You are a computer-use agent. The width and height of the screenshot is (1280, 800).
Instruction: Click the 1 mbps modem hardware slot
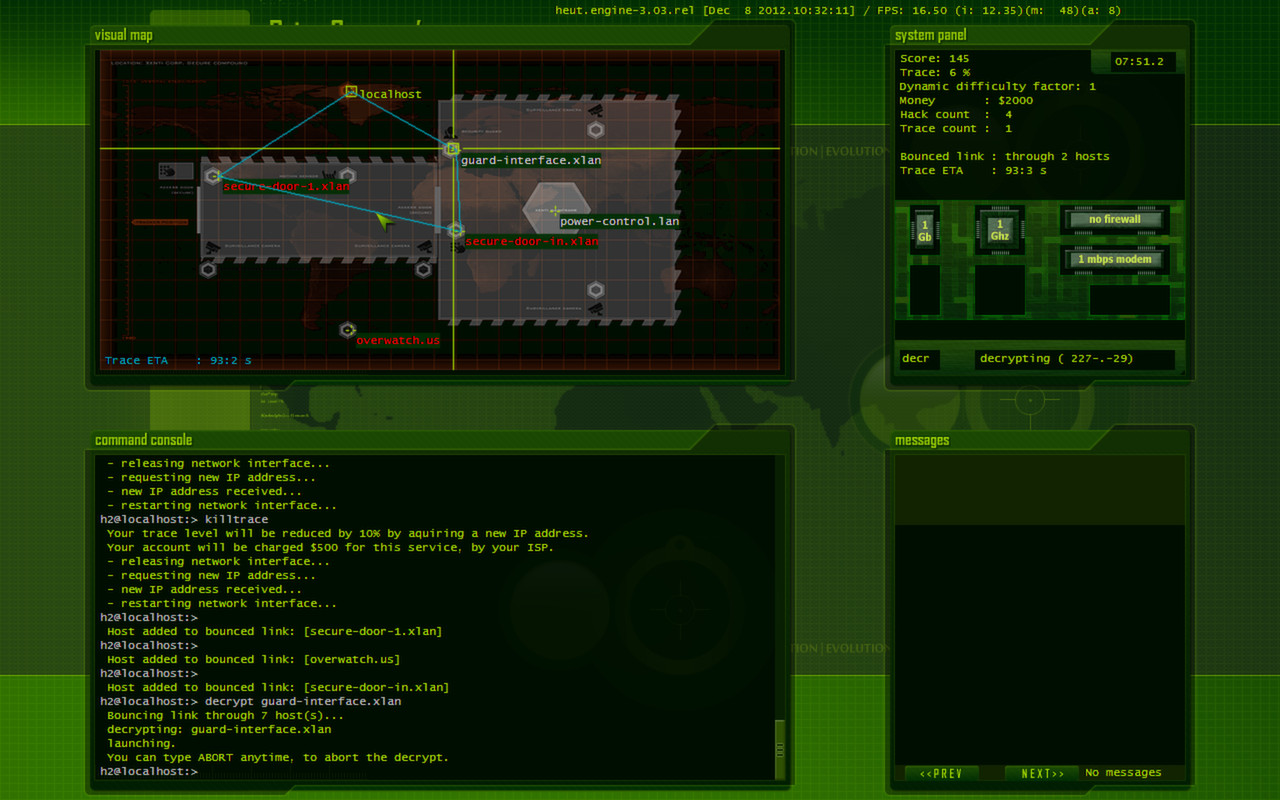(1113, 259)
